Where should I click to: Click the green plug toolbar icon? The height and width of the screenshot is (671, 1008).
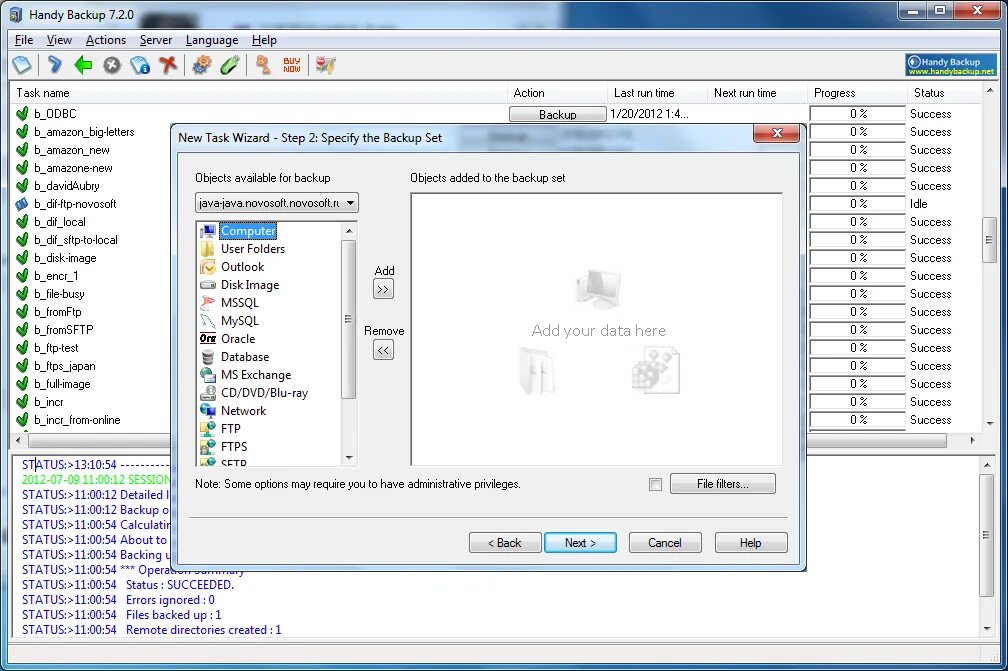coord(230,65)
